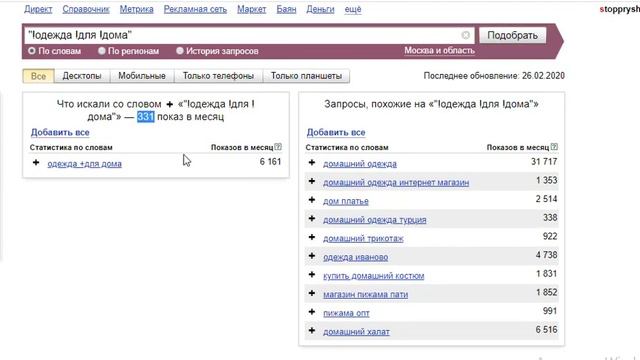Viewport: 640px width, 360px height.
Task: Add 'домашний халат' query with plus icon
Action: pyautogui.click(x=312, y=331)
